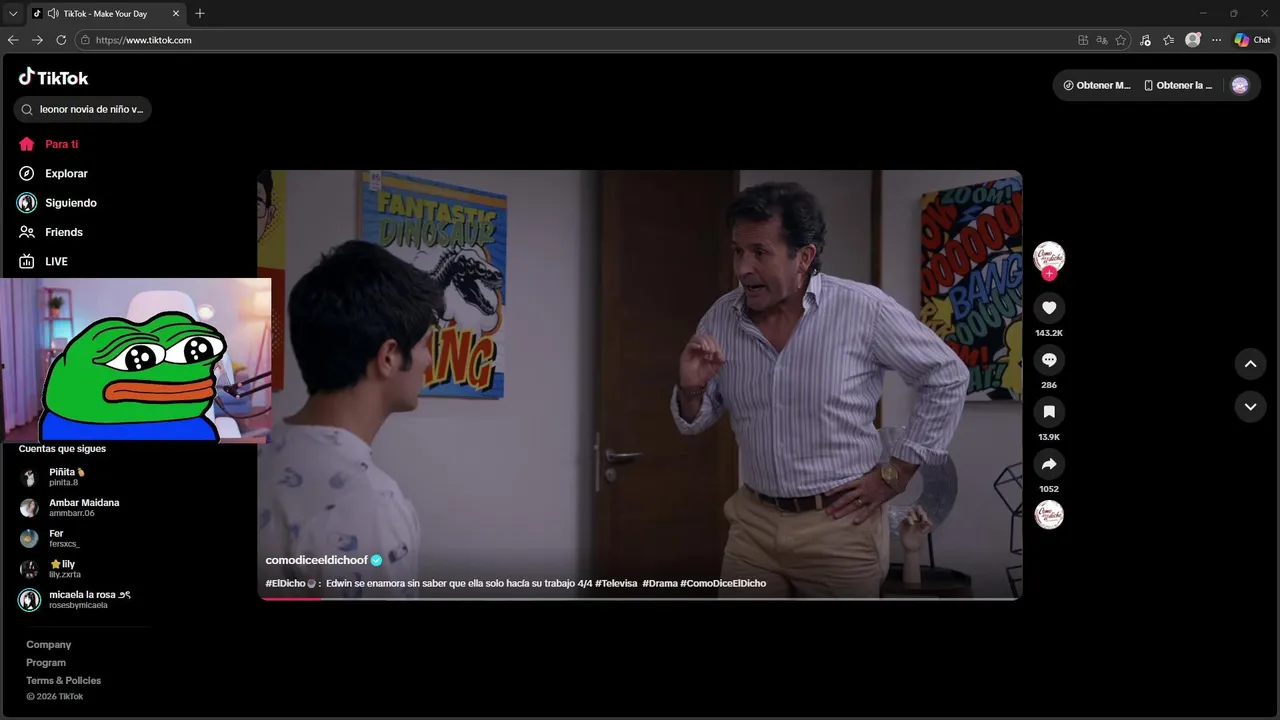Open Copilot Chat
This screenshot has width=1280, height=720.
click(x=1252, y=40)
